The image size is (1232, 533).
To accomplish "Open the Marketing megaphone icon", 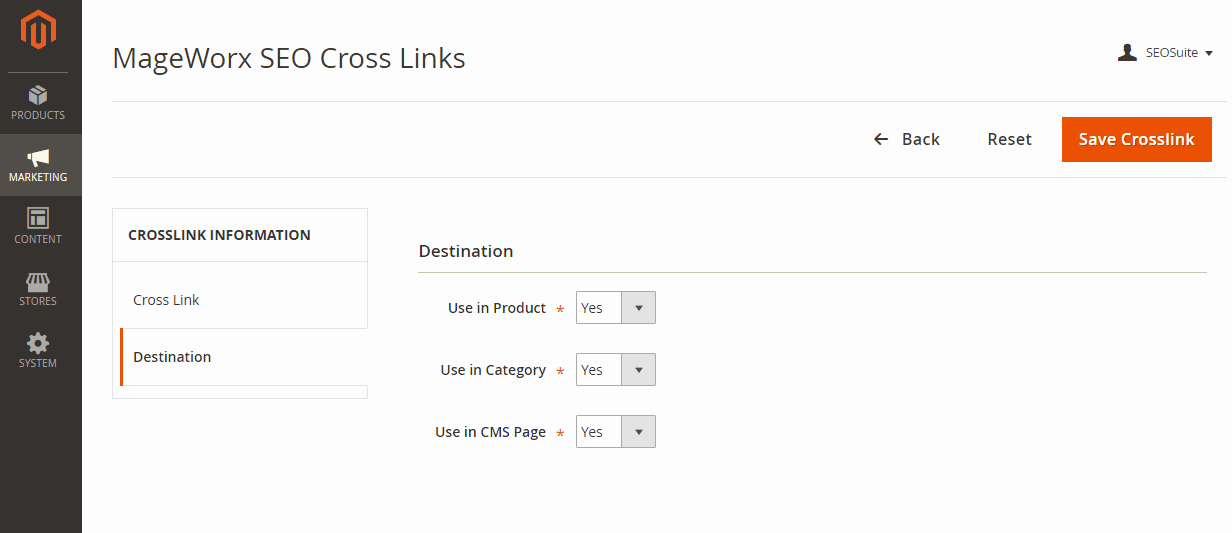I will (x=38, y=157).
